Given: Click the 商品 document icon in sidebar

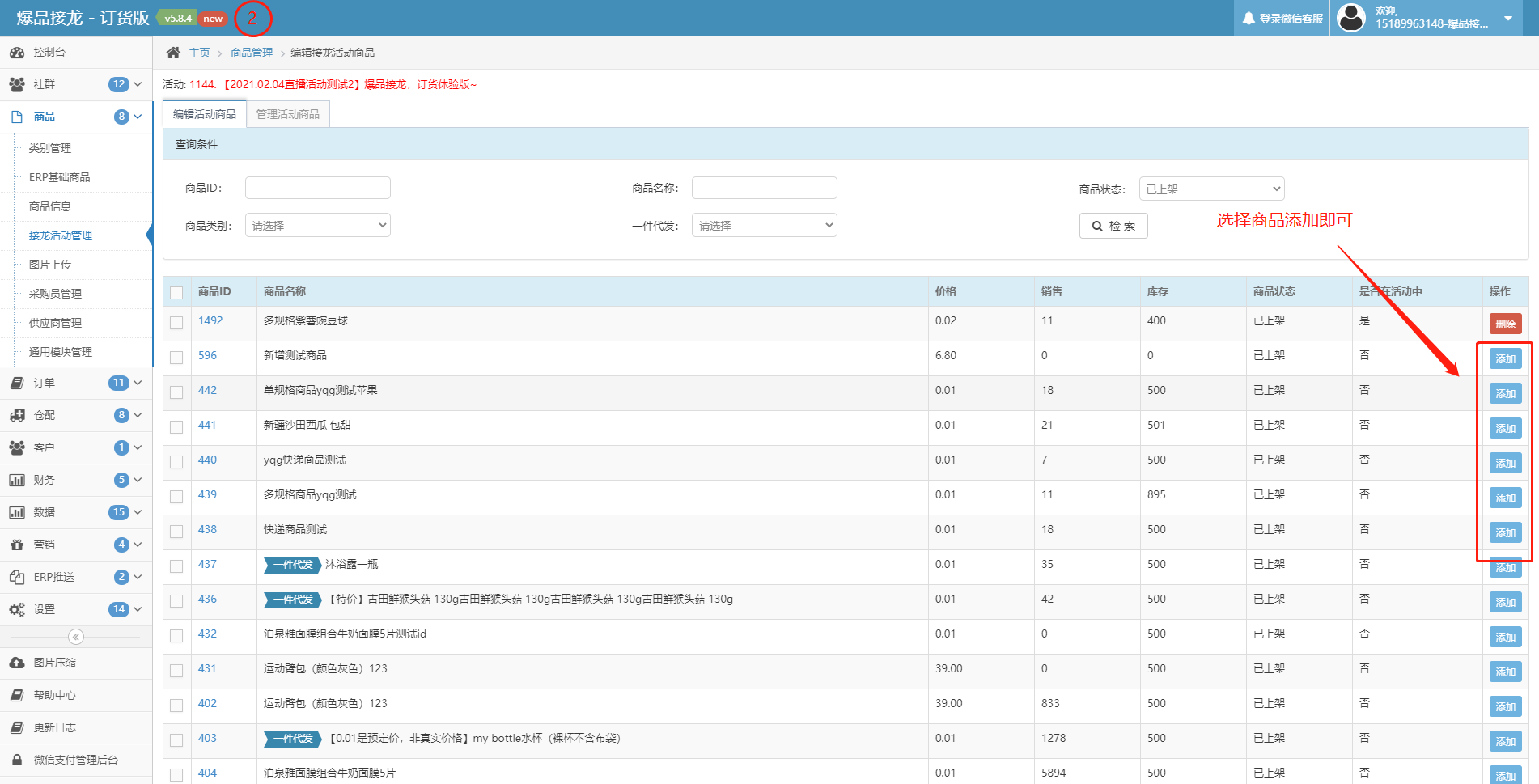Looking at the screenshot, I should (x=17, y=117).
